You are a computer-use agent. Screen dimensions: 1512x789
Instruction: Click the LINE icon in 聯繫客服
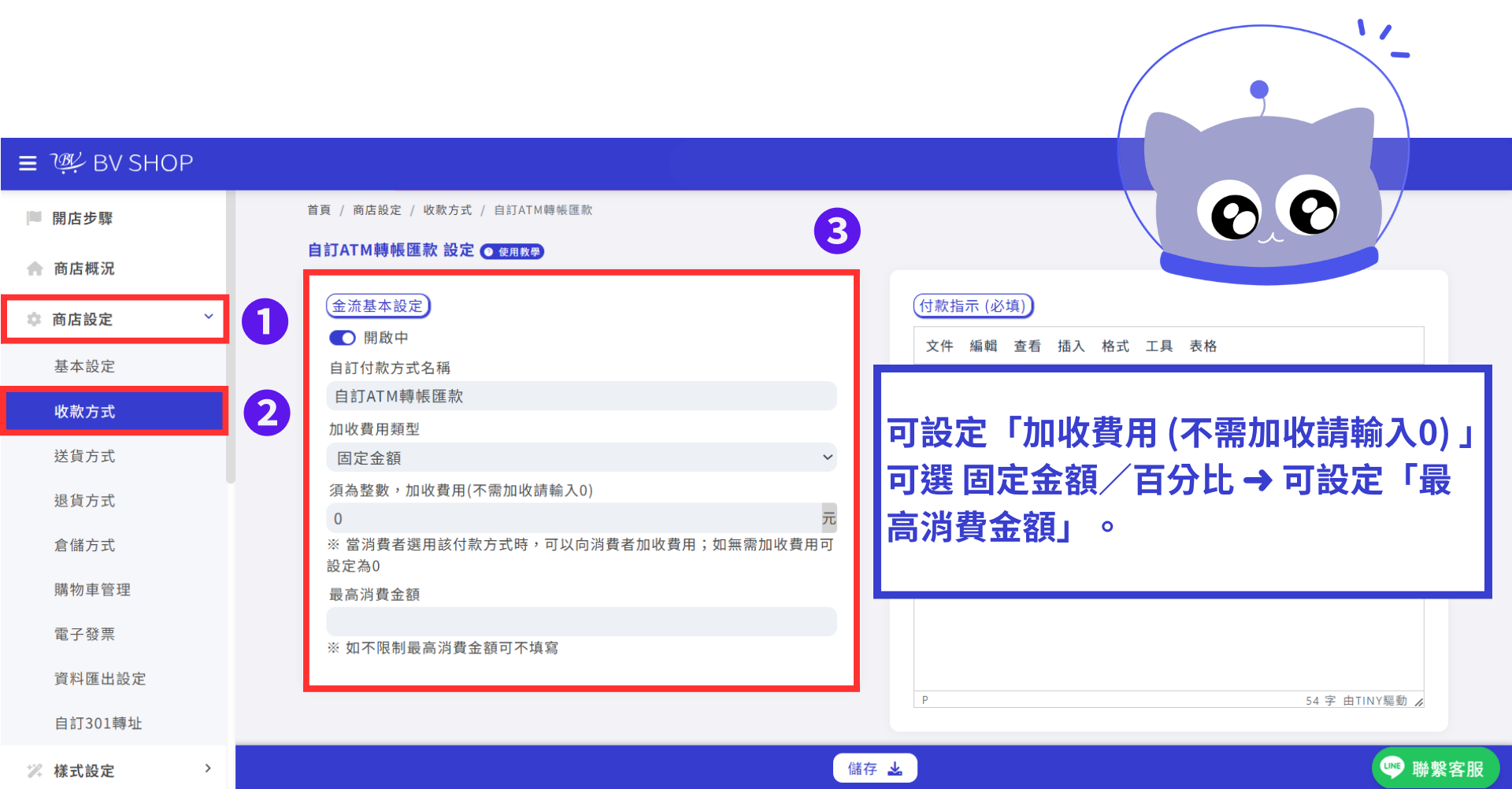click(1392, 767)
